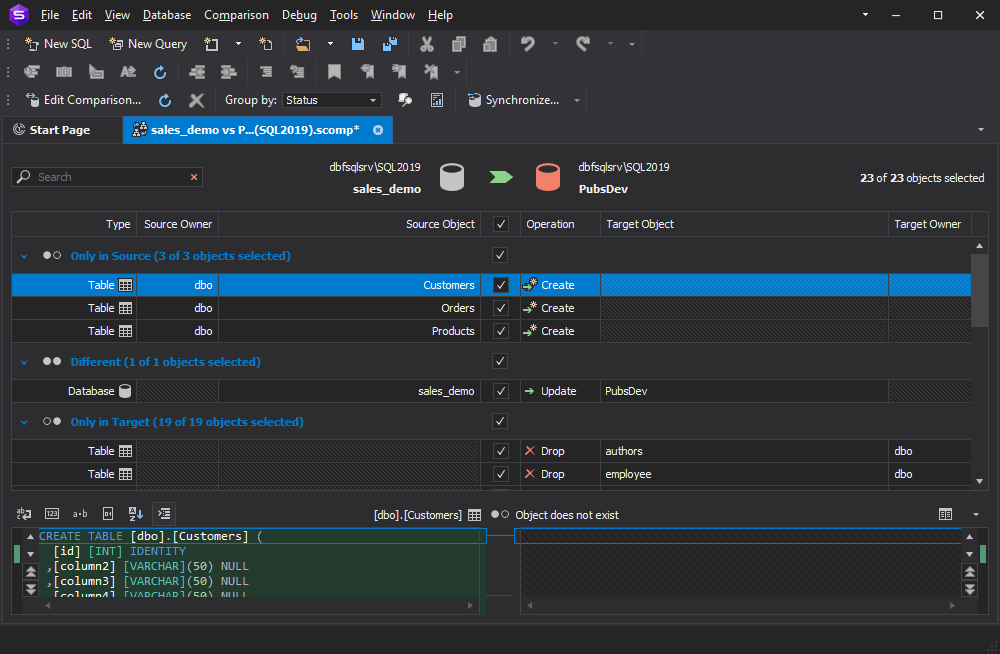Click the find objects icon next to Status dropdown
Viewport: 1000px width, 654px height.
tap(405, 100)
